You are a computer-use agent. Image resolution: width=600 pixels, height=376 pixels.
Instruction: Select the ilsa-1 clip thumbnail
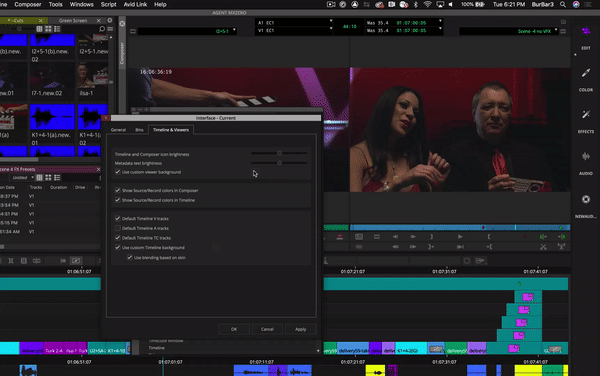point(92,76)
